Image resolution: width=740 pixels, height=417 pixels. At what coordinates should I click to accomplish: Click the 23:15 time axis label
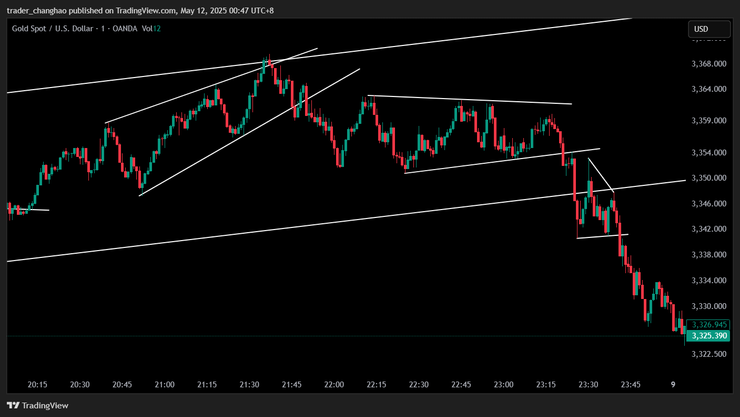(546, 384)
